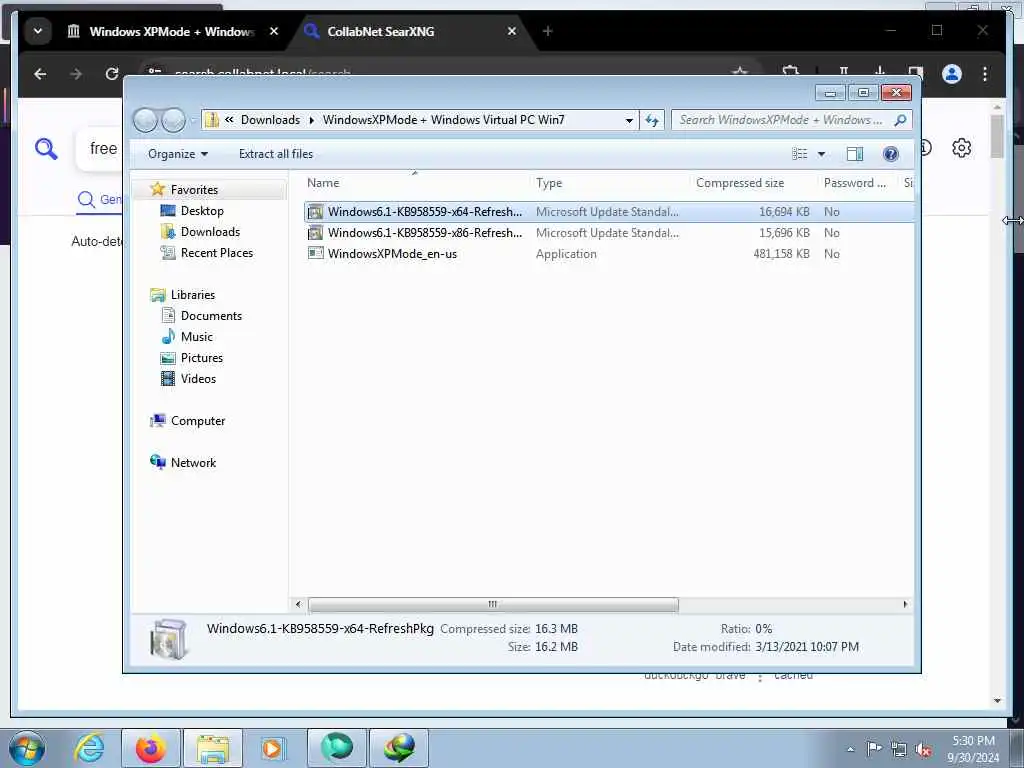Select the Windows6.1-KB958559-x86-Refresh file

pos(424,232)
